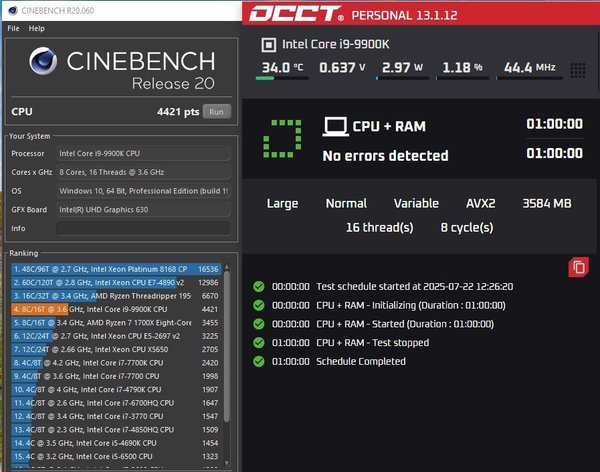Click the 4421 pts CPU score
The image size is (600, 472).
[178, 112]
